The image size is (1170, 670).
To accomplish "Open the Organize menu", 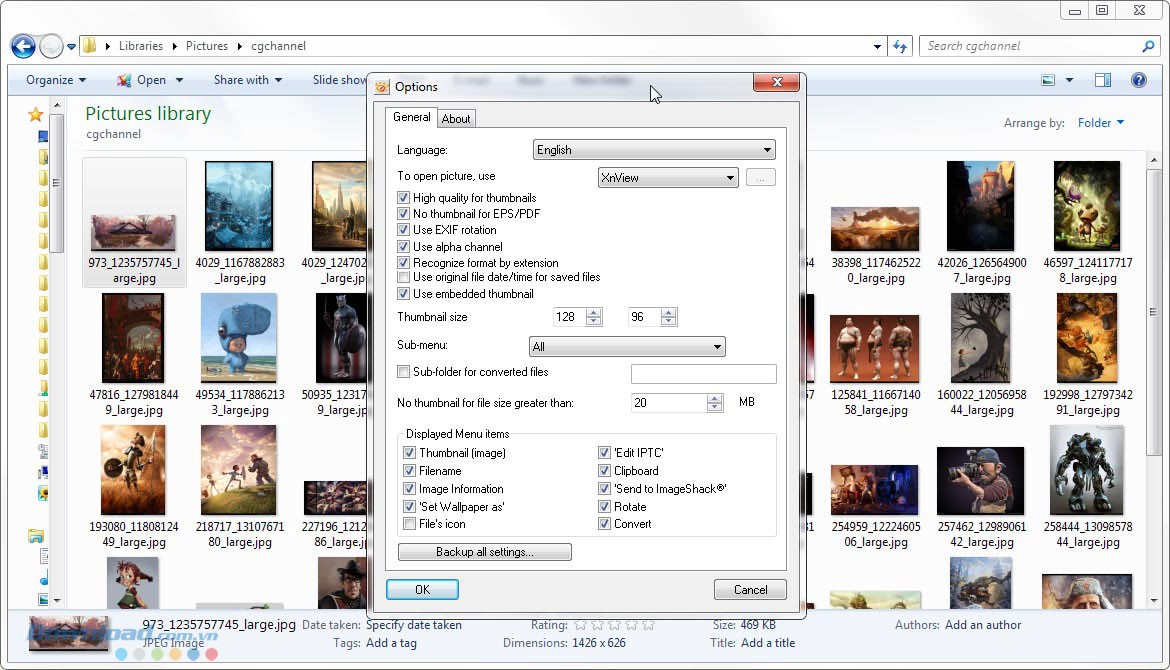I will [x=56, y=80].
